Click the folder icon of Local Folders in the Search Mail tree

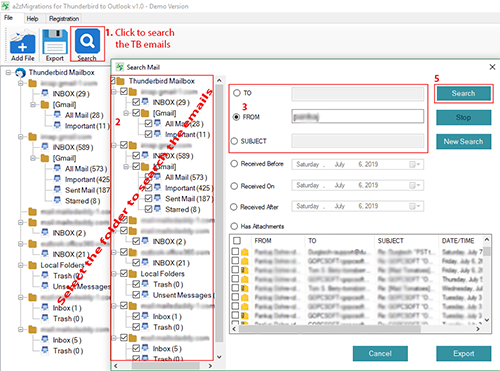(133, 274)
